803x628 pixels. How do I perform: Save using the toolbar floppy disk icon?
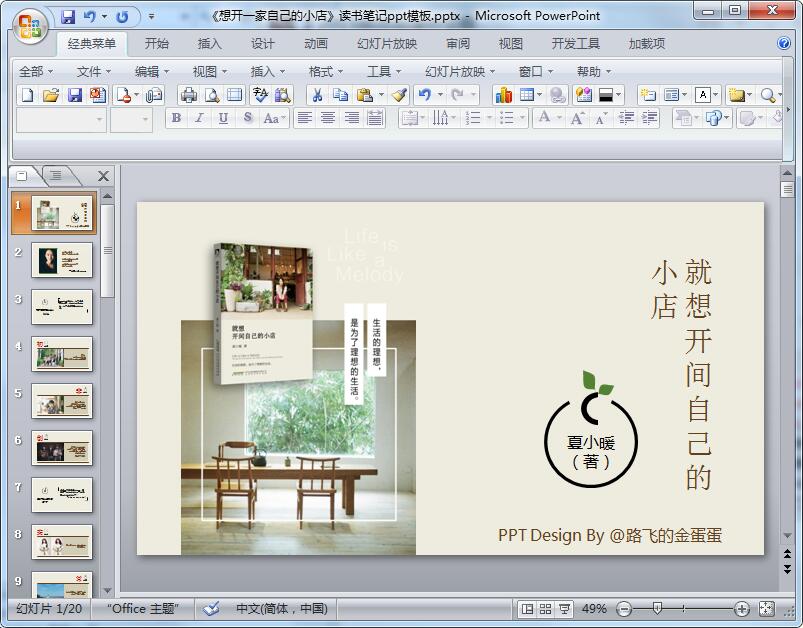coord(74,95)
